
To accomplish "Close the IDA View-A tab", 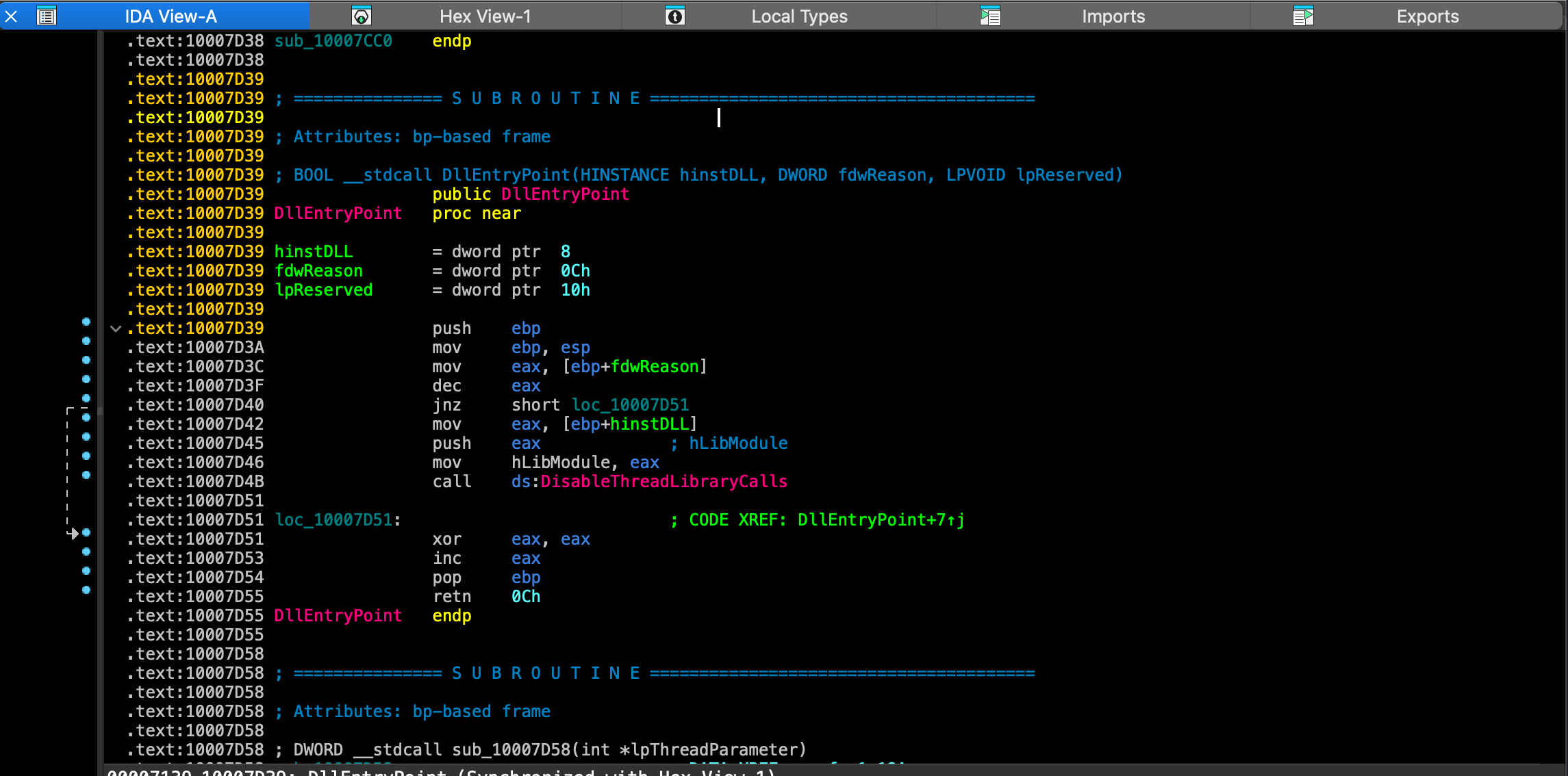I will [x=11, y=16].
